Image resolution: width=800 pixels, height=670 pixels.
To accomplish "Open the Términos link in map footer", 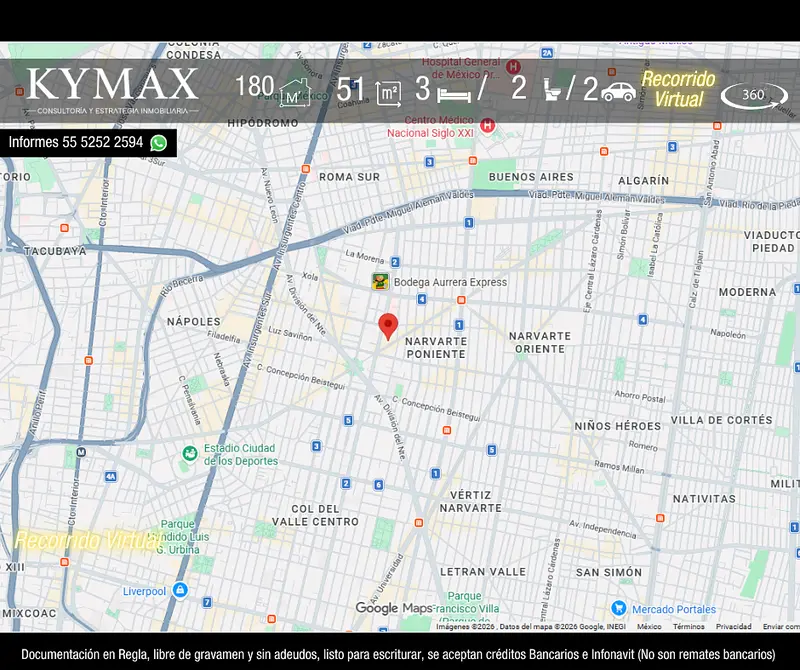I will (688, 627).
